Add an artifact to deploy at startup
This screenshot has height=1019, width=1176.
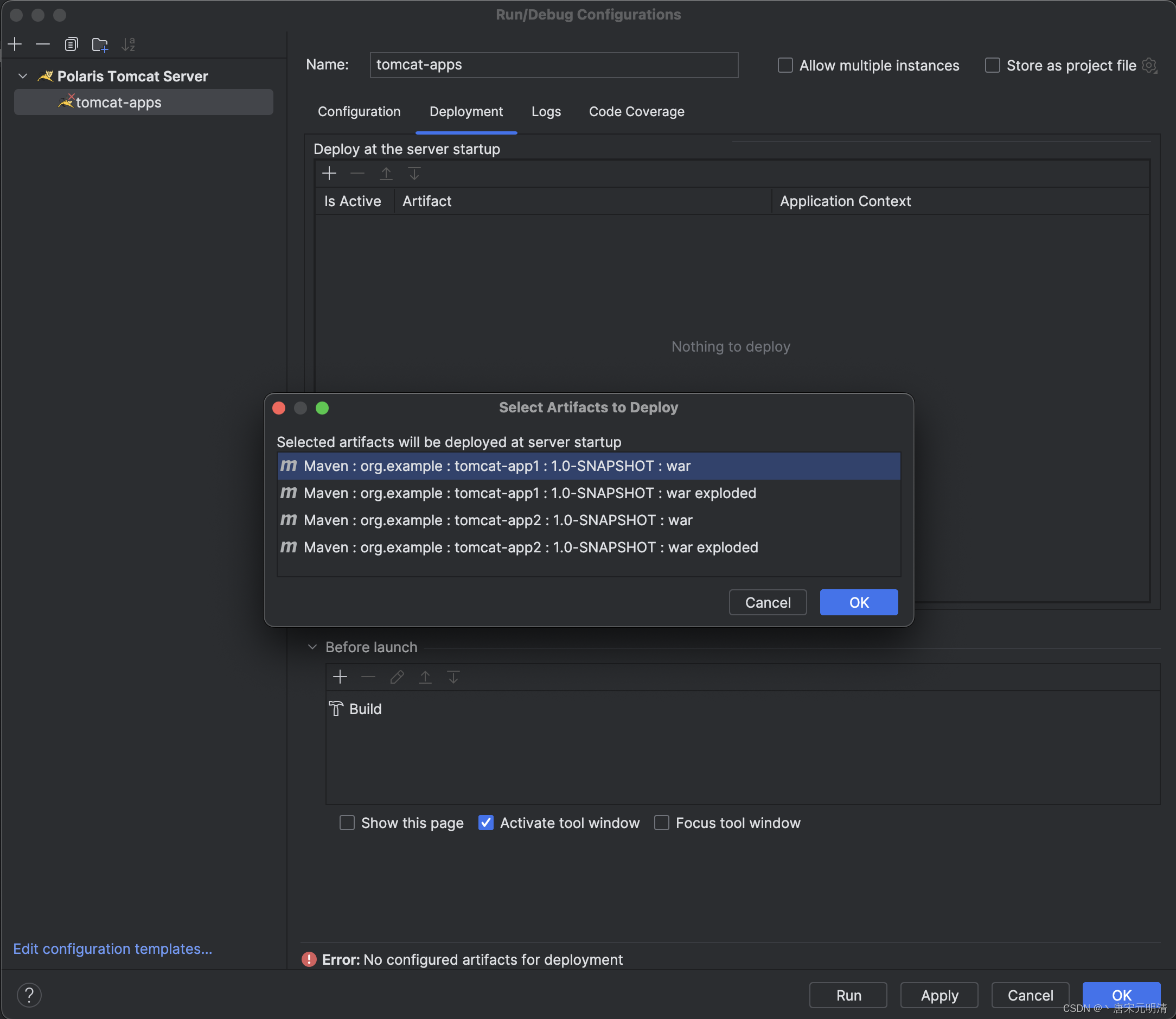coord(329,174)
